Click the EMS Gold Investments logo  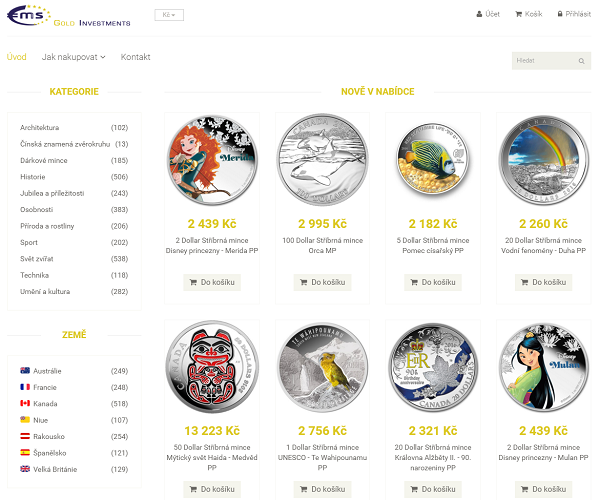[69, 16]
